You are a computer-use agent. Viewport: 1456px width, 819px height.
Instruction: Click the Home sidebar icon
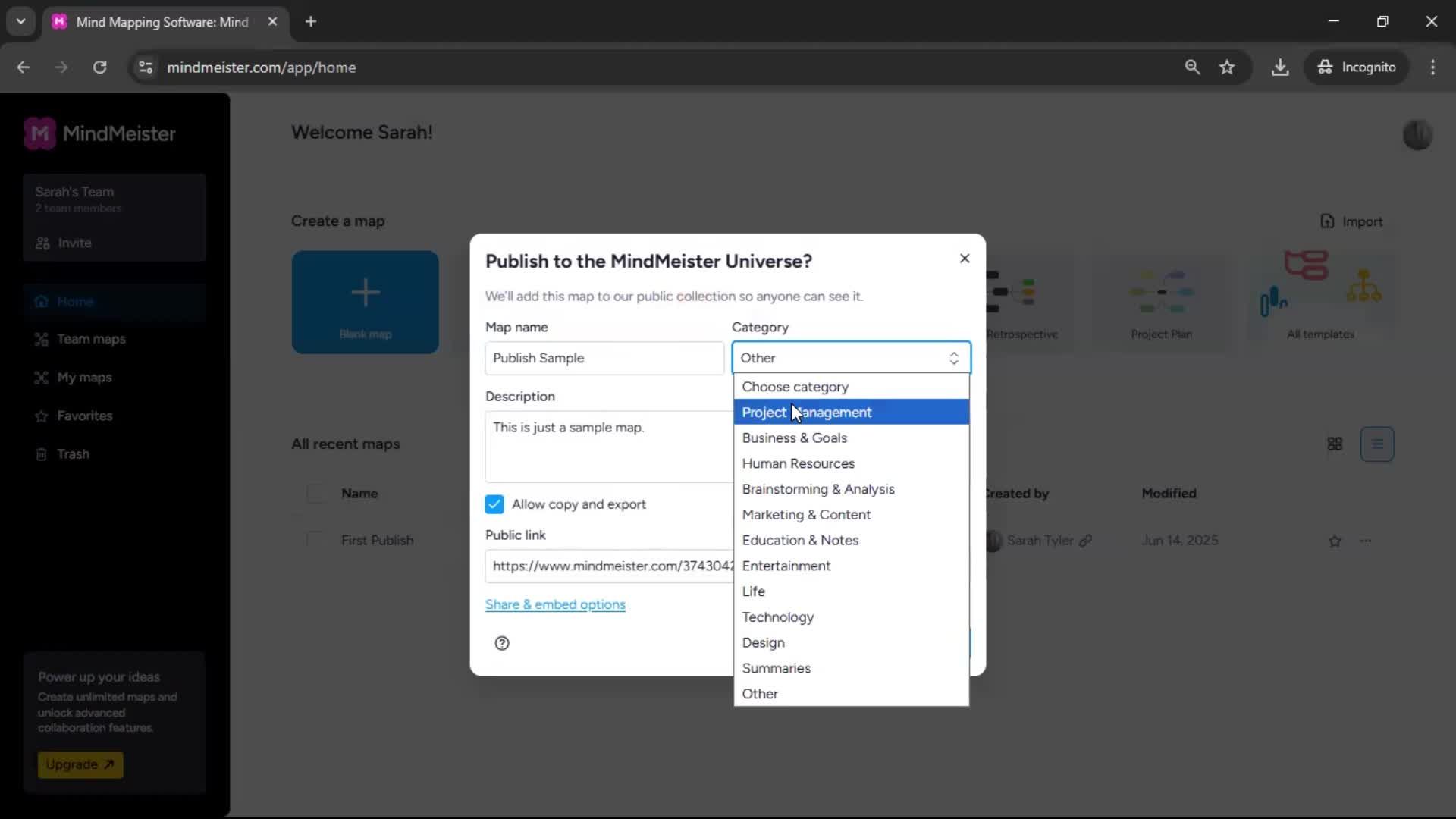pyautogui.click(x=41, y=302)
